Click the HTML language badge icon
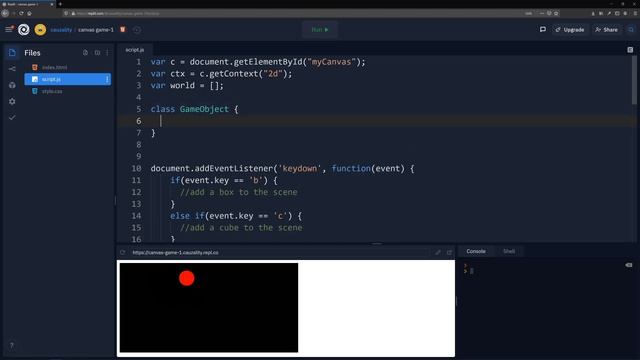 [x=123, y=29]
